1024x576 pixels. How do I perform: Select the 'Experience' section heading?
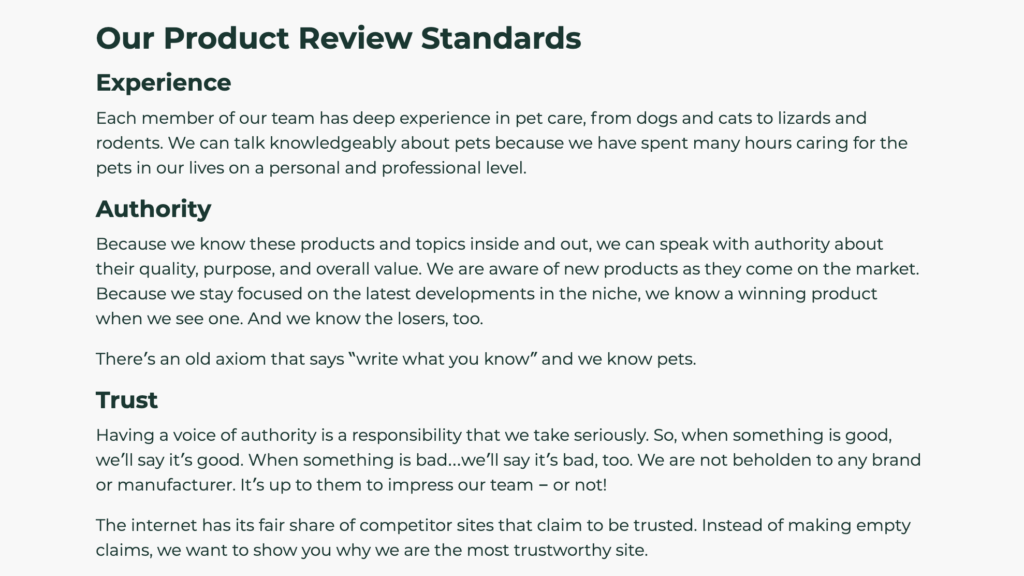coord(163,83)
